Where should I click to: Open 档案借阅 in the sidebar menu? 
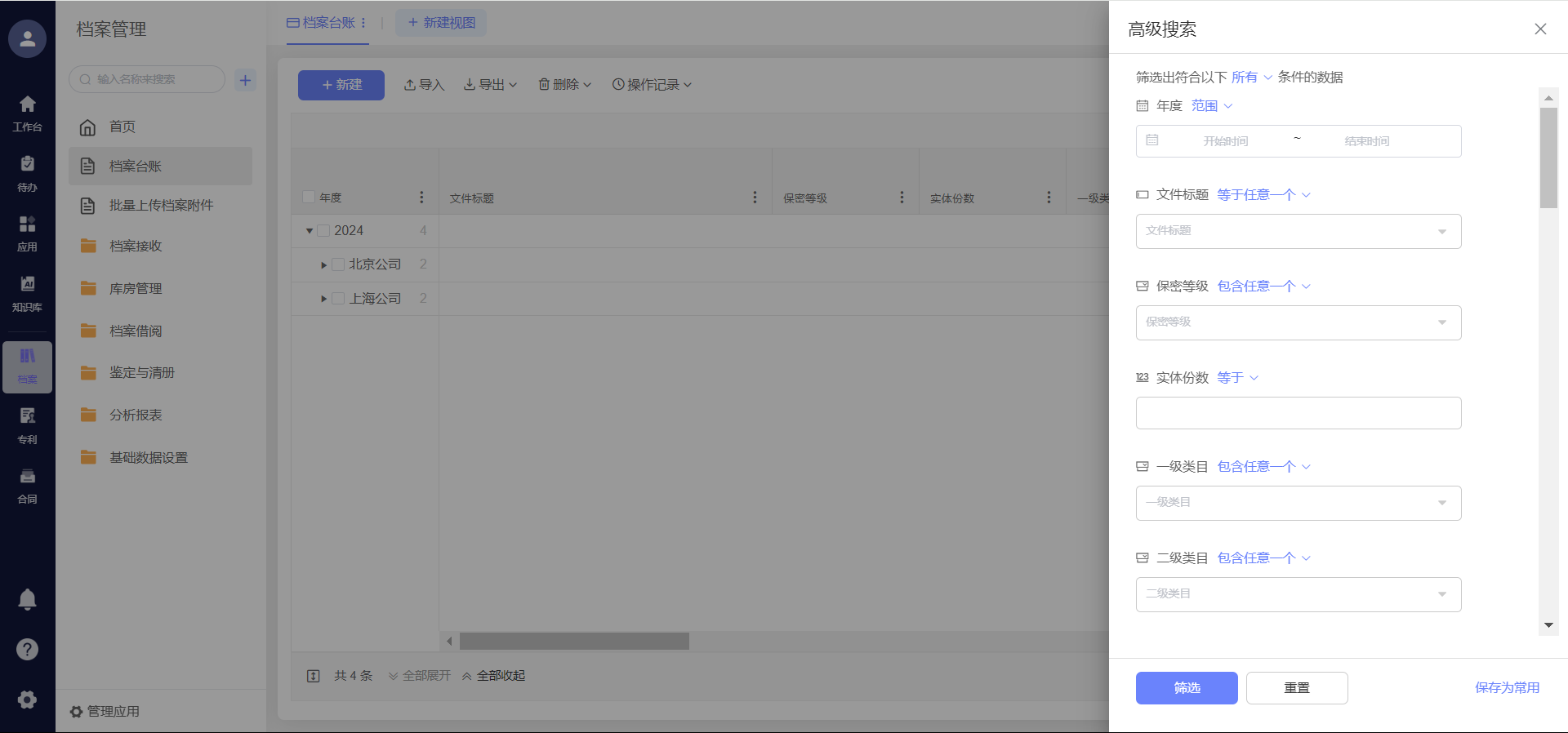point(136,331)
